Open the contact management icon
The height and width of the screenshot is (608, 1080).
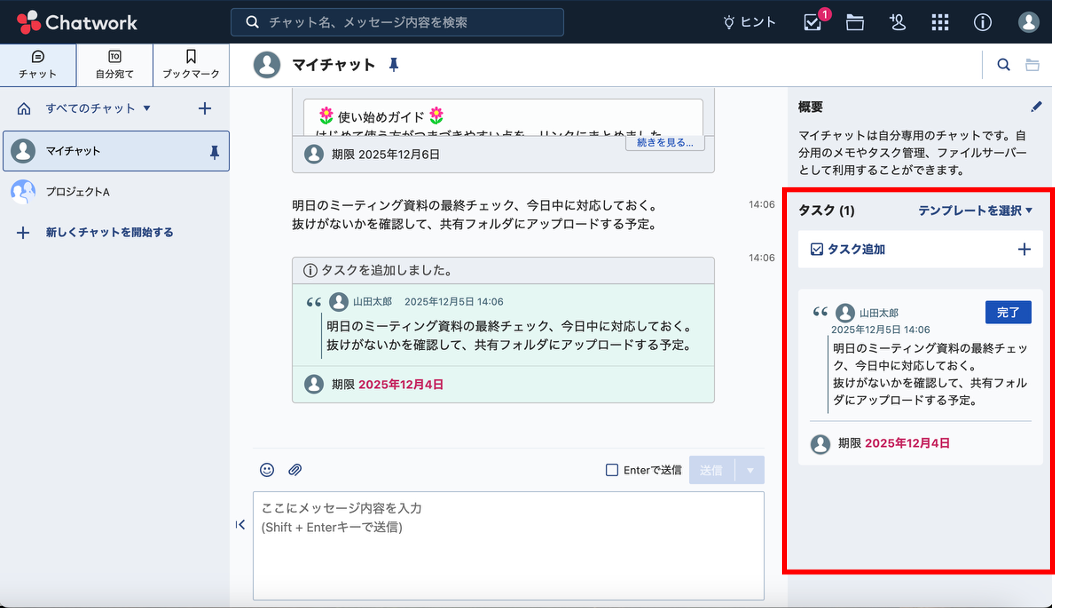pyautogui.click(x=897, y=21)
